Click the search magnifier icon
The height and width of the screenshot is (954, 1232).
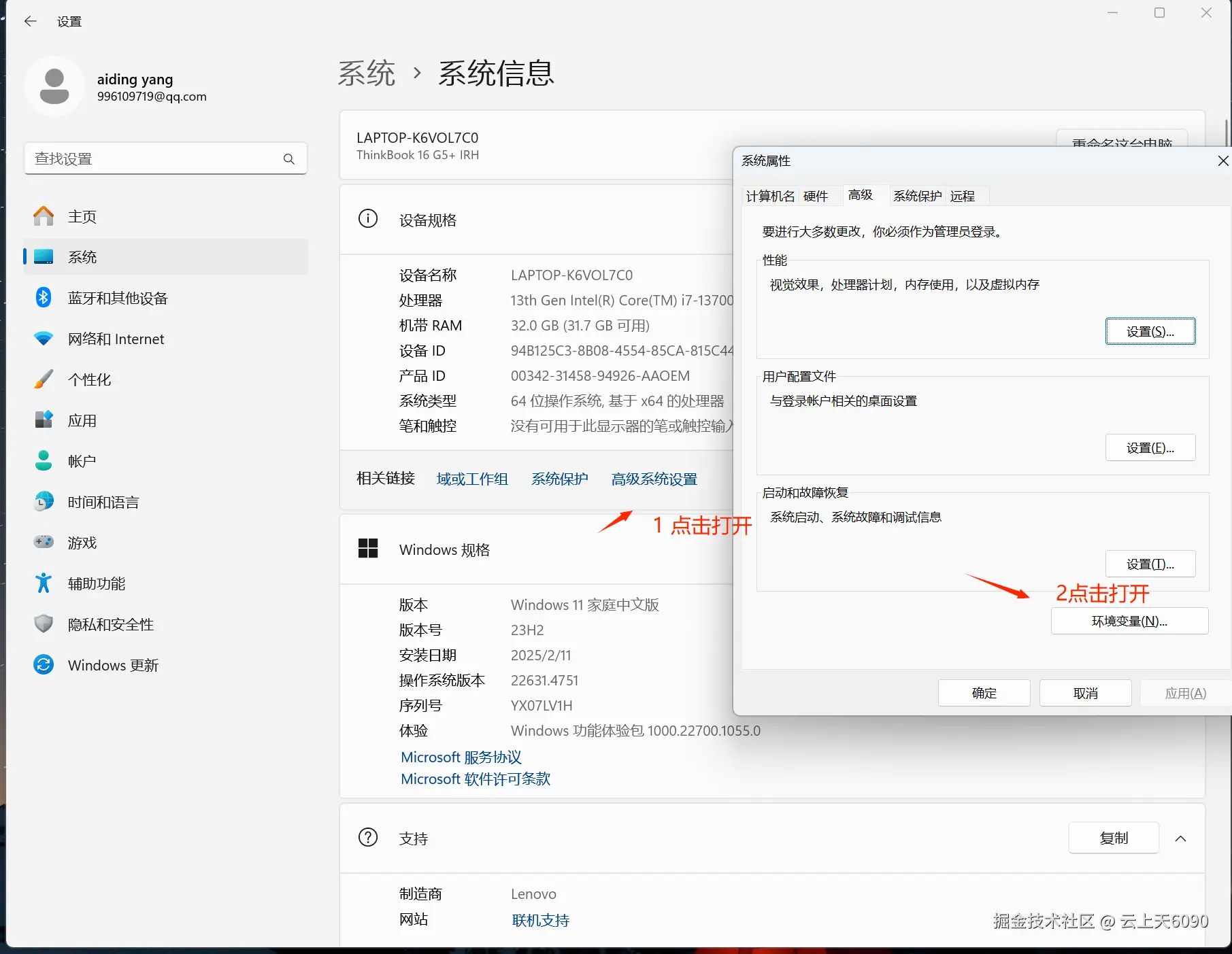[x=289, y=159]
